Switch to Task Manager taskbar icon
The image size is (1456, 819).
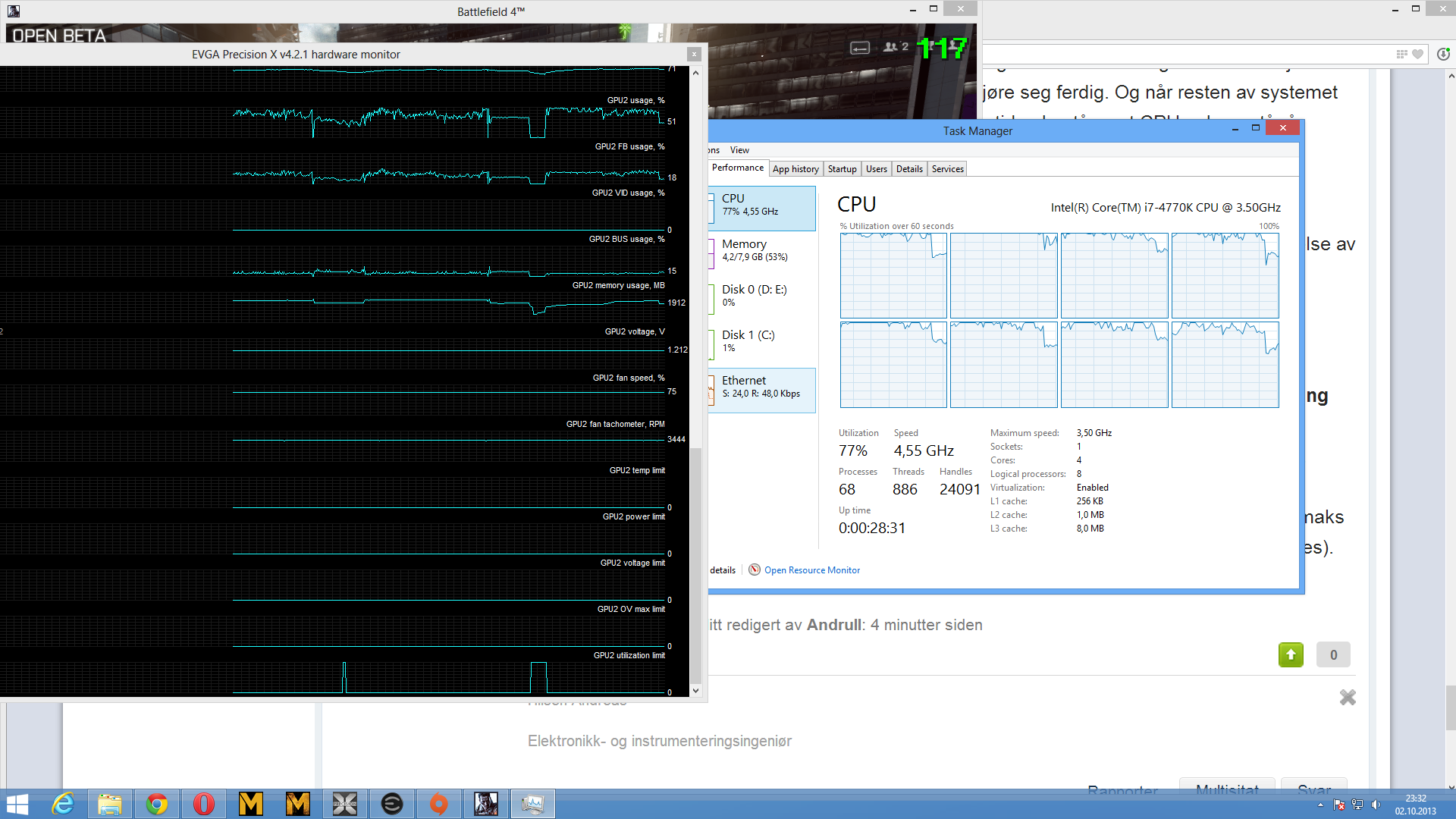click(533, 804)
